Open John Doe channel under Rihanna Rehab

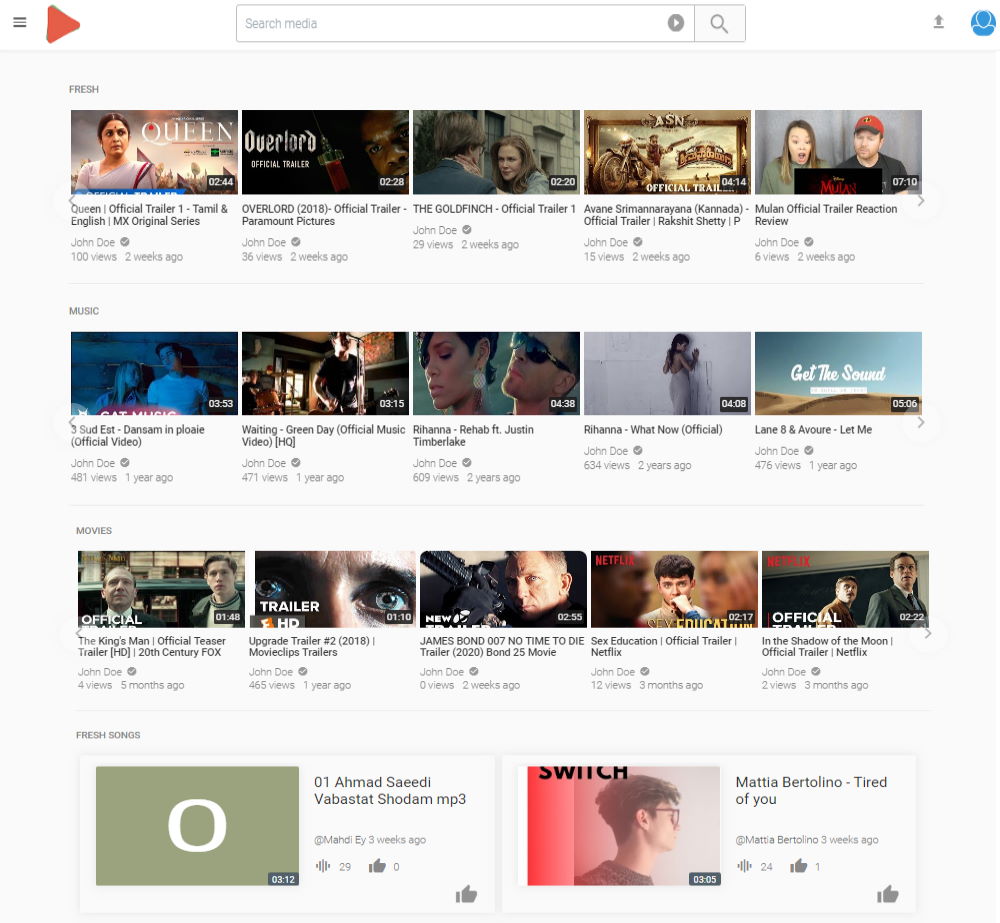point(434,463)
